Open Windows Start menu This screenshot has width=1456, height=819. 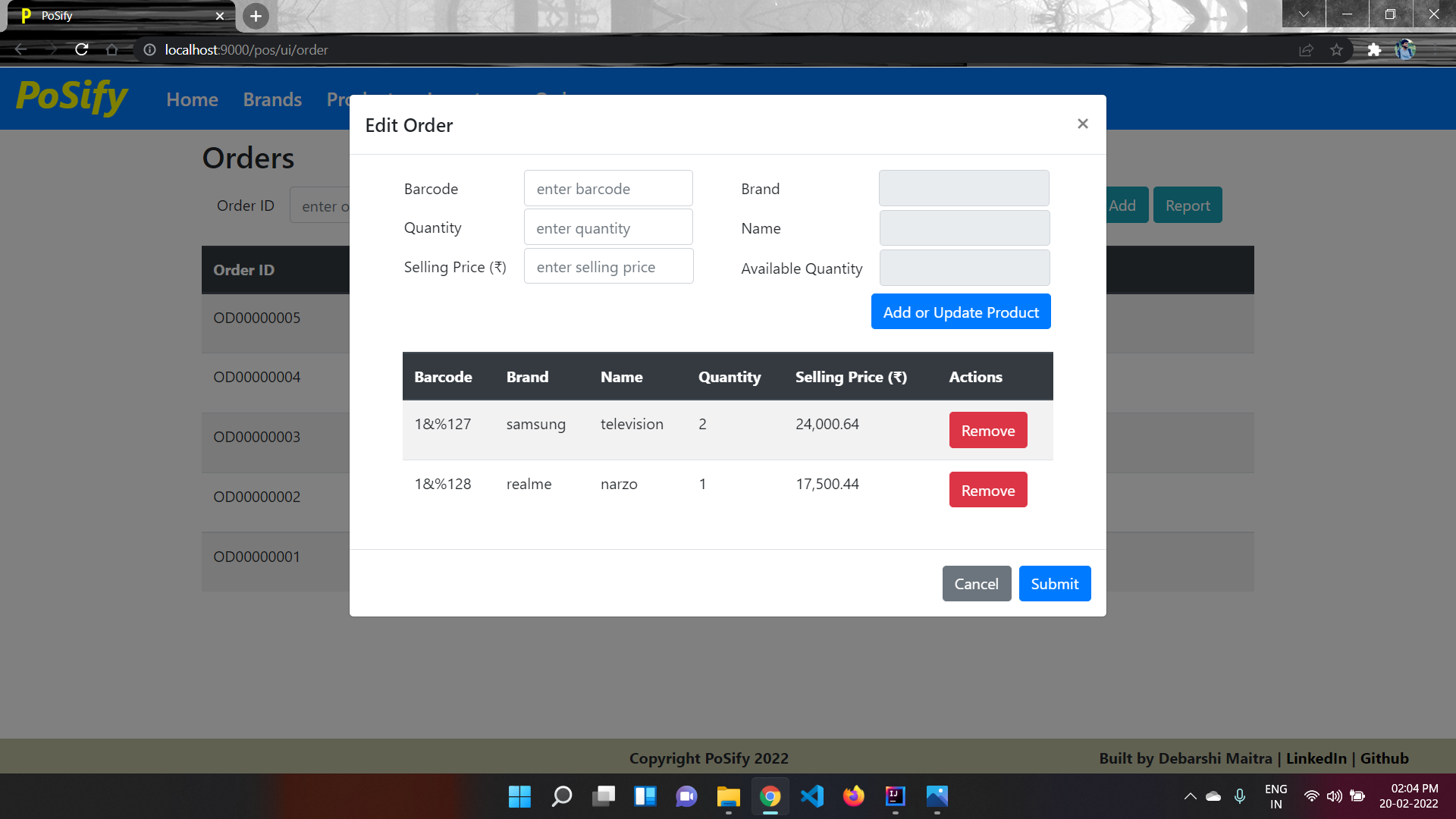519,796
